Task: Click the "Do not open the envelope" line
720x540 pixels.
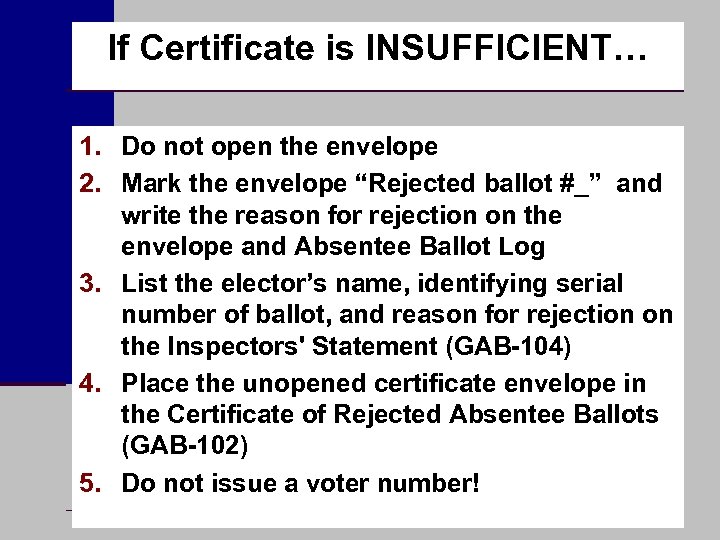Action: click(x=279, y=147)
